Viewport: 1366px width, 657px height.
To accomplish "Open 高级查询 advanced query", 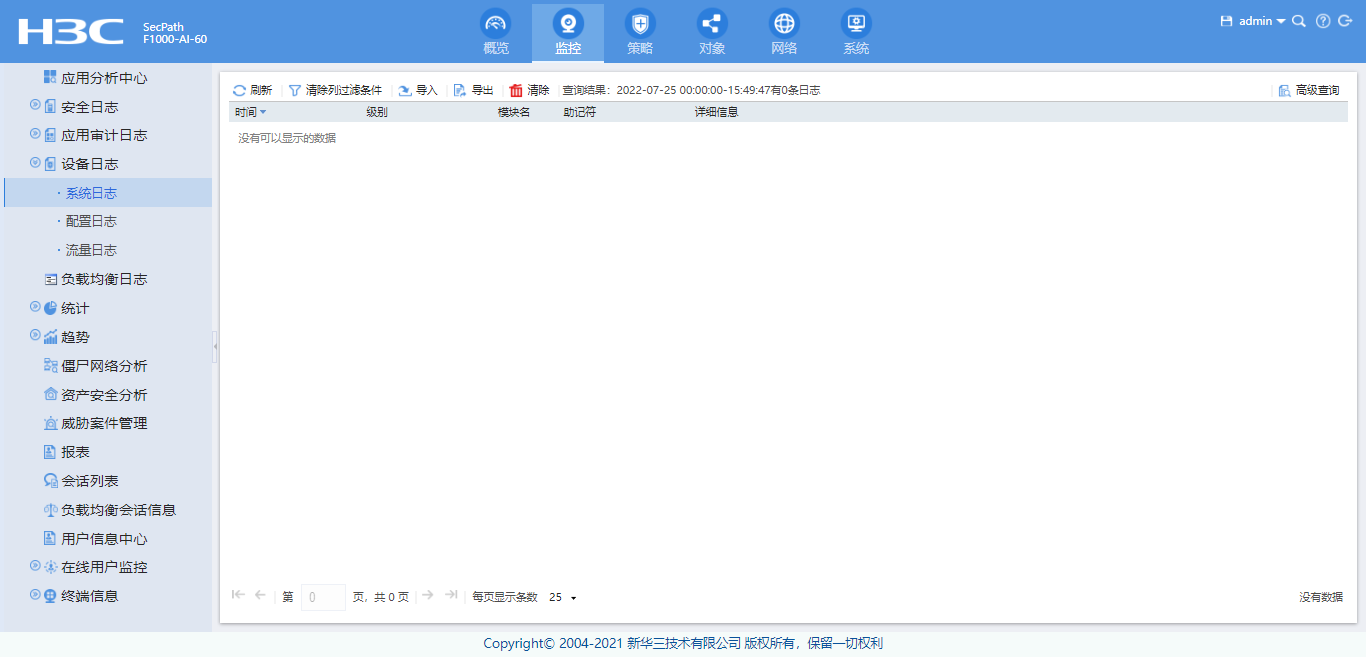I will (1309, 90).
